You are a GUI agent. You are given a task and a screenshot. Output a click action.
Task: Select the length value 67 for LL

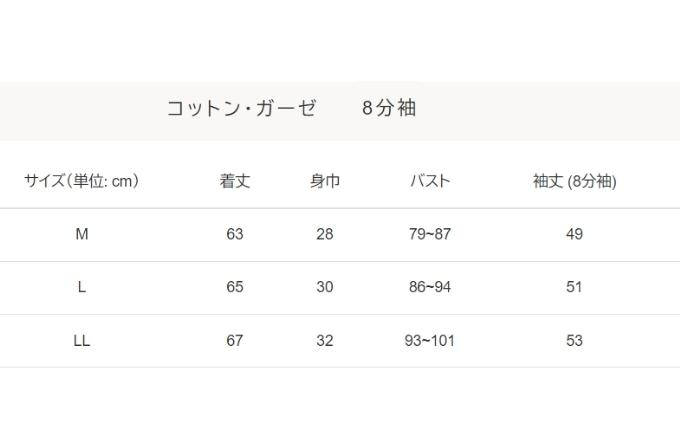coord(235,341)
